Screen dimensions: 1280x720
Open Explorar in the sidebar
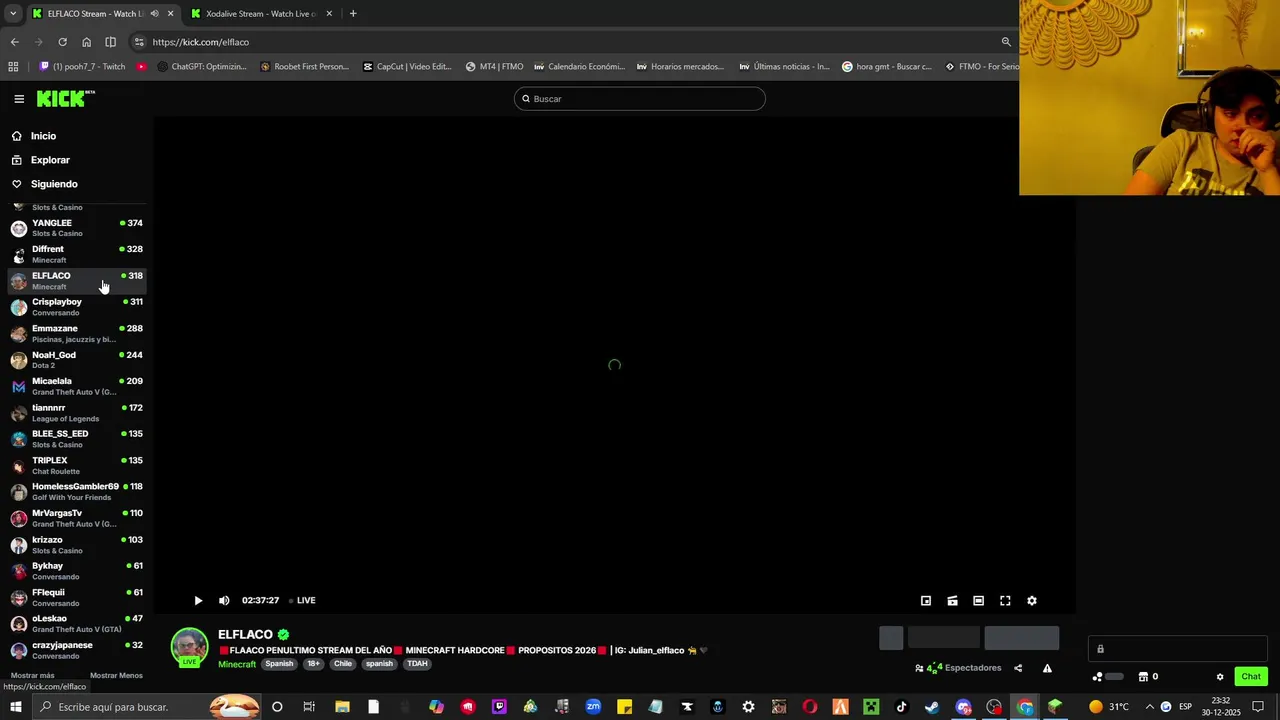tap(50, 160)
